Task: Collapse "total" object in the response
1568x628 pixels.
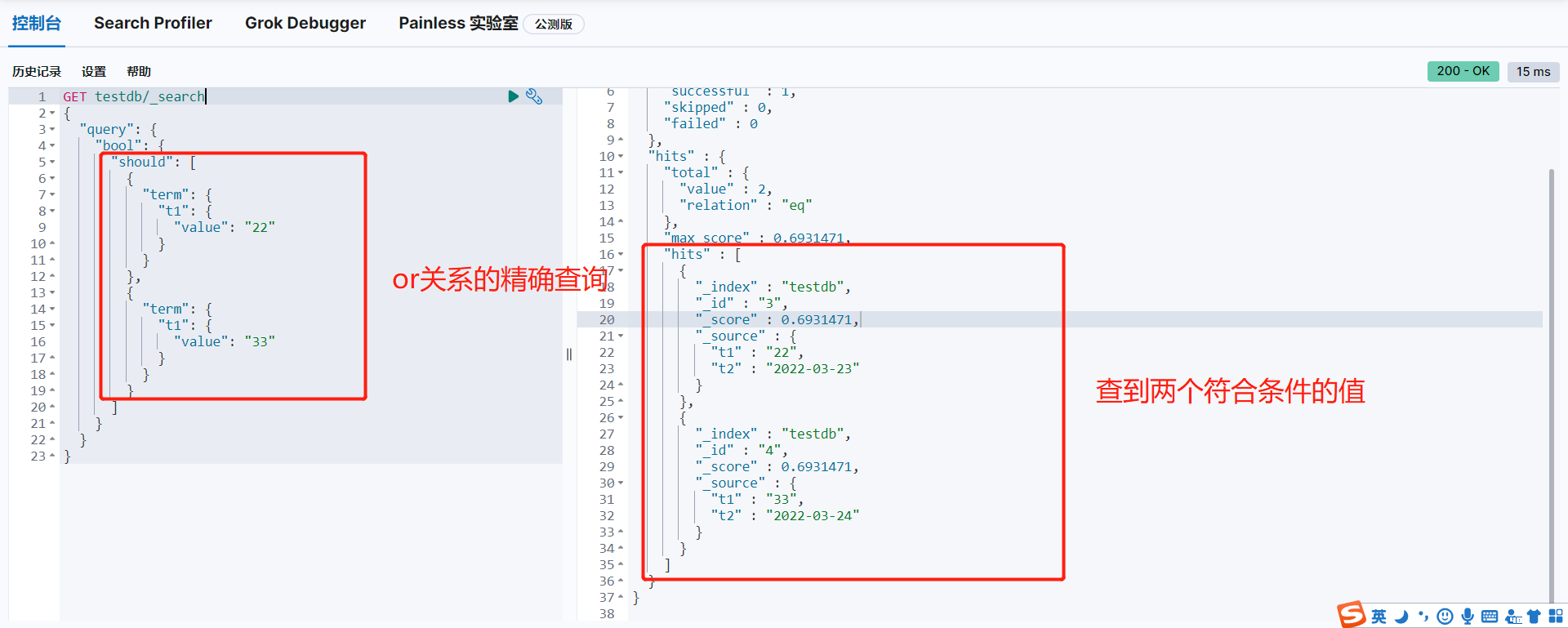Action: coord(621,172)
